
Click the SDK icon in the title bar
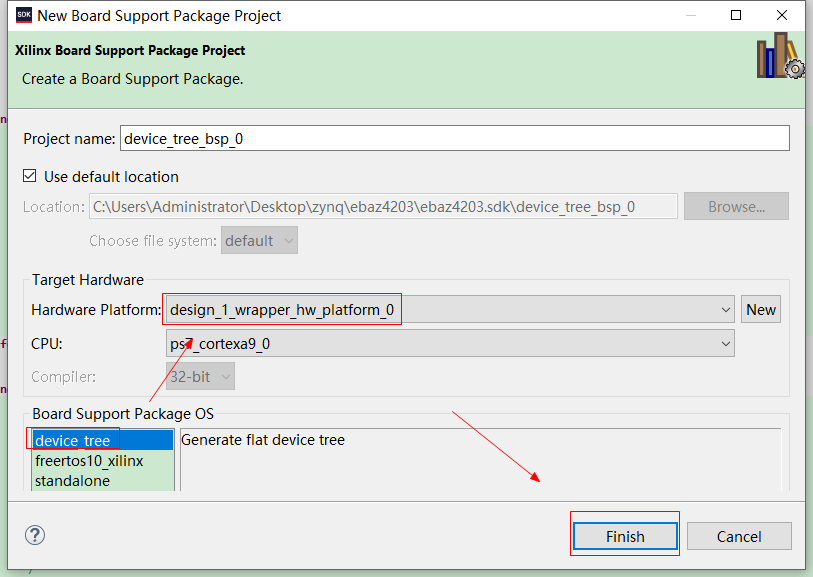(x=22, y=15)
